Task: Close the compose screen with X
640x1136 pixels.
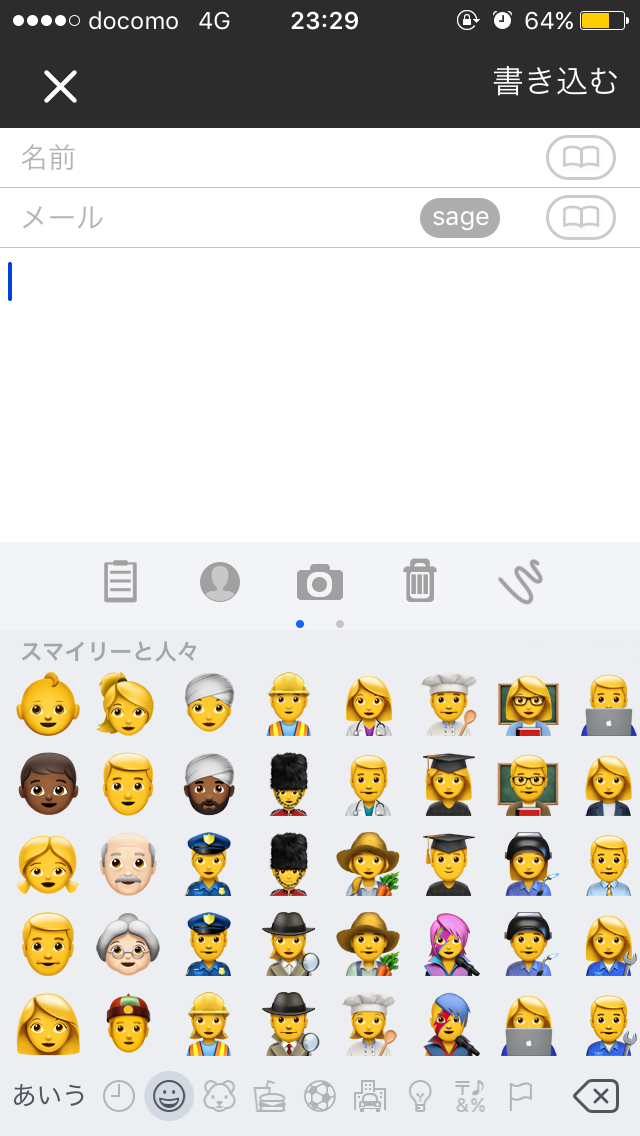Action: [x=60, y=87]
